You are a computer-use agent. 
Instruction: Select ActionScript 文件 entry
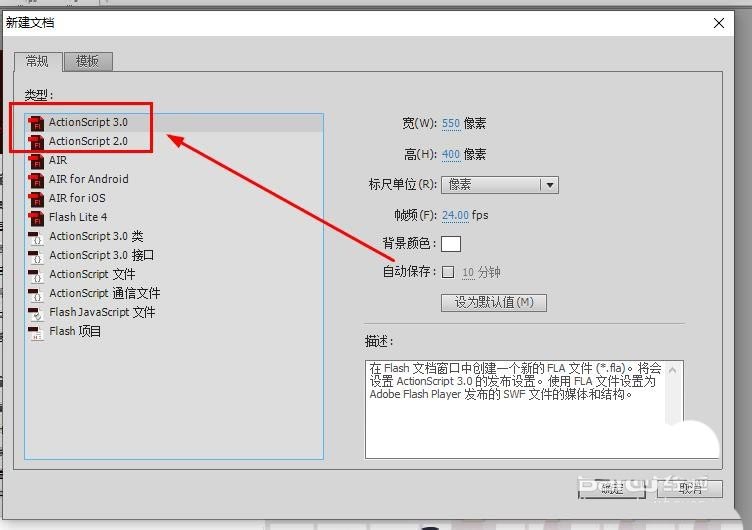tap(174, 274)
